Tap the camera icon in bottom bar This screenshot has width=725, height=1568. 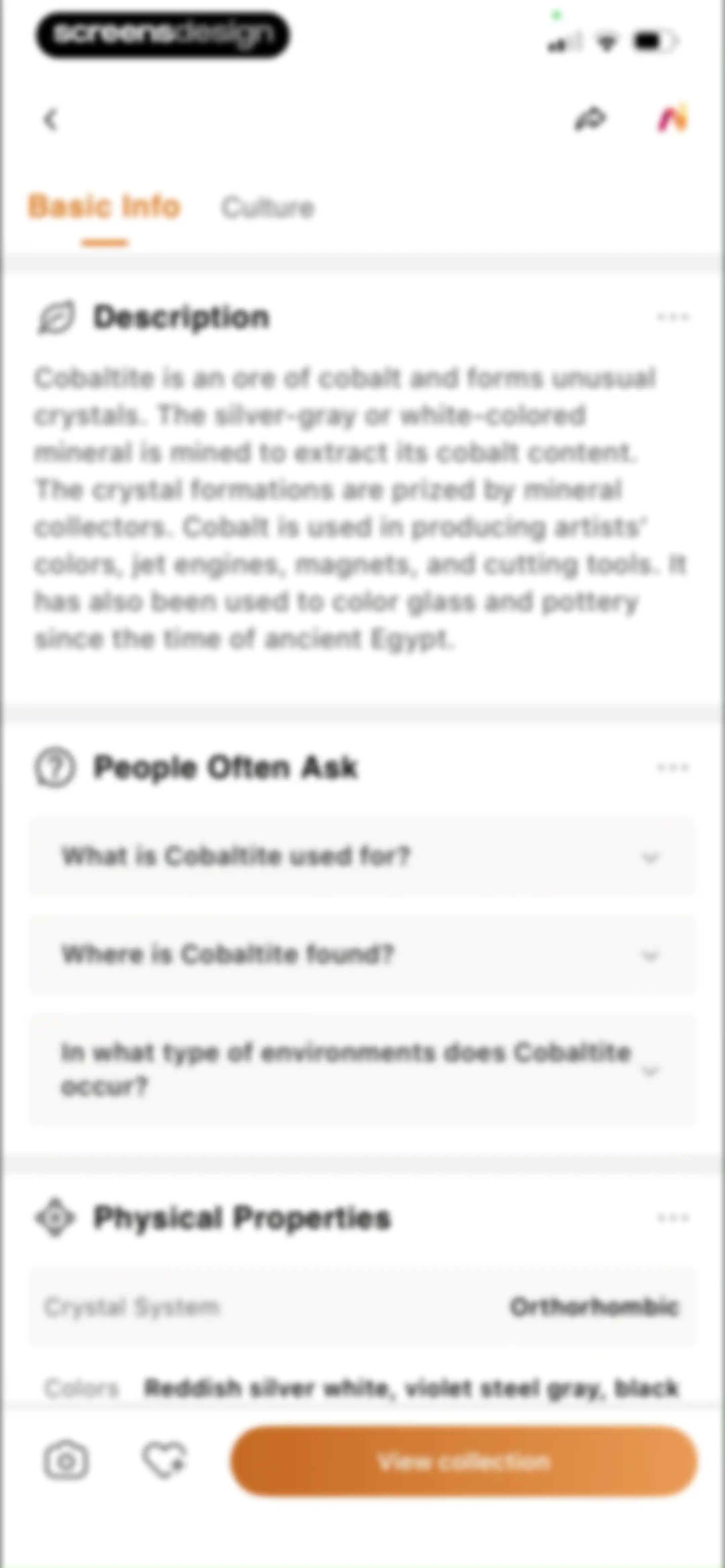66,1460
